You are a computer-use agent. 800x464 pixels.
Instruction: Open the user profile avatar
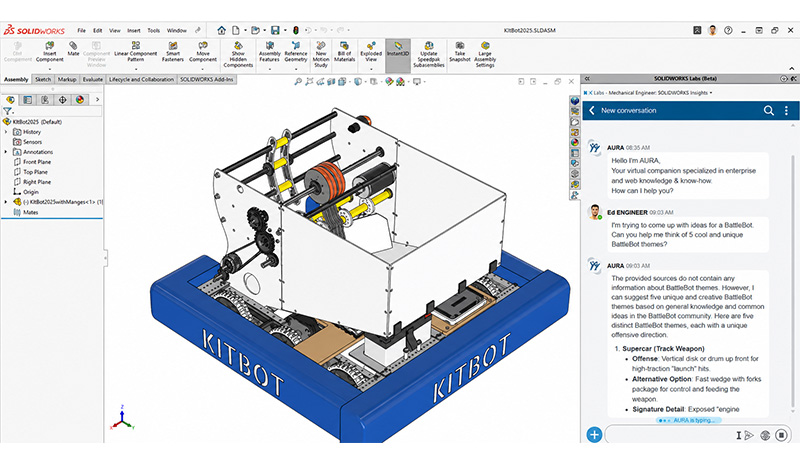click(x=713, y=30)
